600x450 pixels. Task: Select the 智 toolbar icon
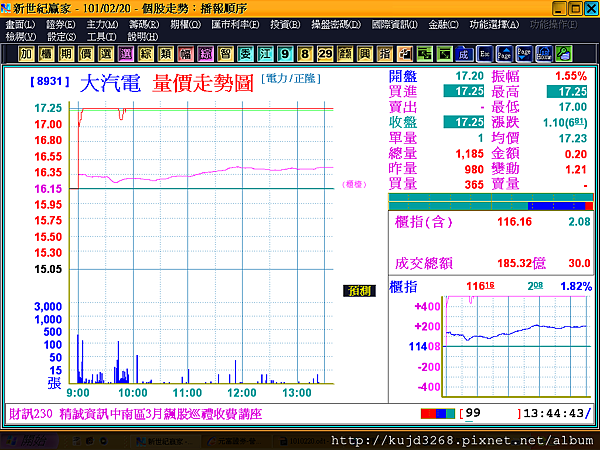tap(225, 54)
